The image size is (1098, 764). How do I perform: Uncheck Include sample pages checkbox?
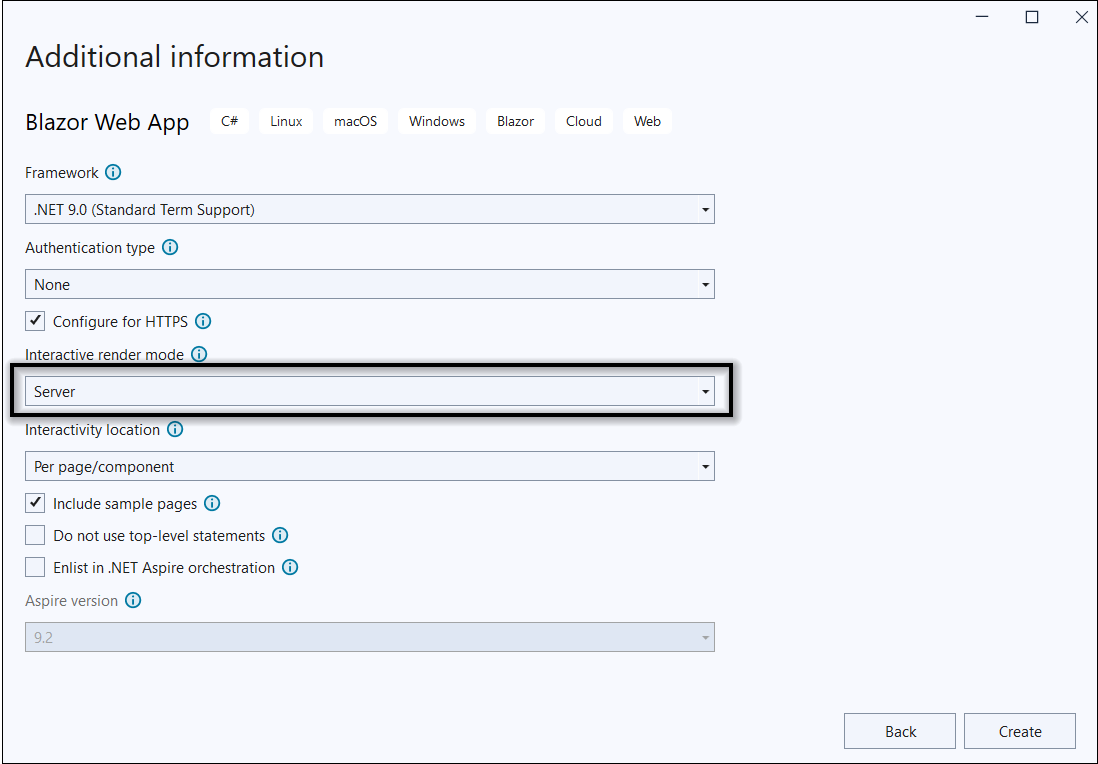[x=35, y=503]
